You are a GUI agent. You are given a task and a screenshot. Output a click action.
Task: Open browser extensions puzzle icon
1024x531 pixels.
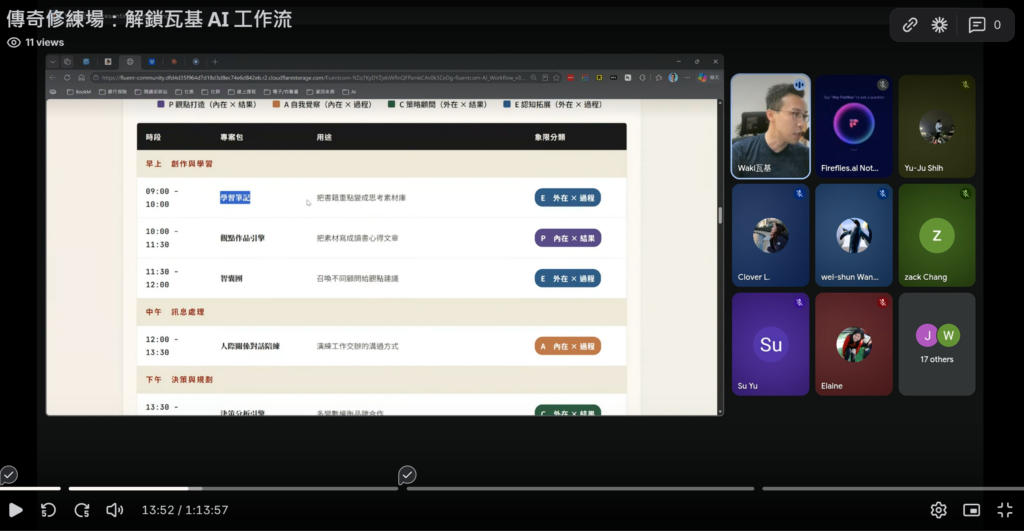(642, 78)
